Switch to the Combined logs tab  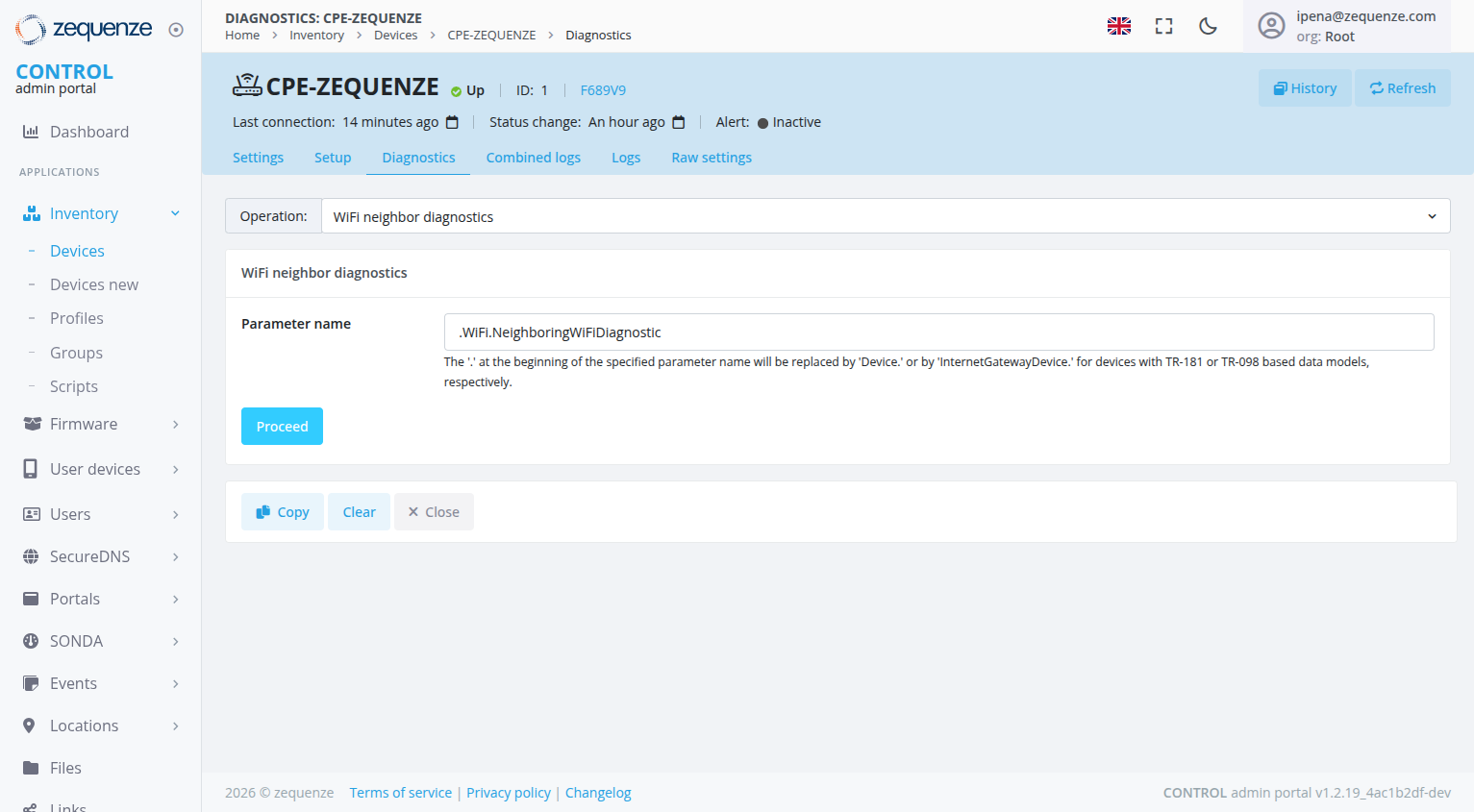(533, 158)
